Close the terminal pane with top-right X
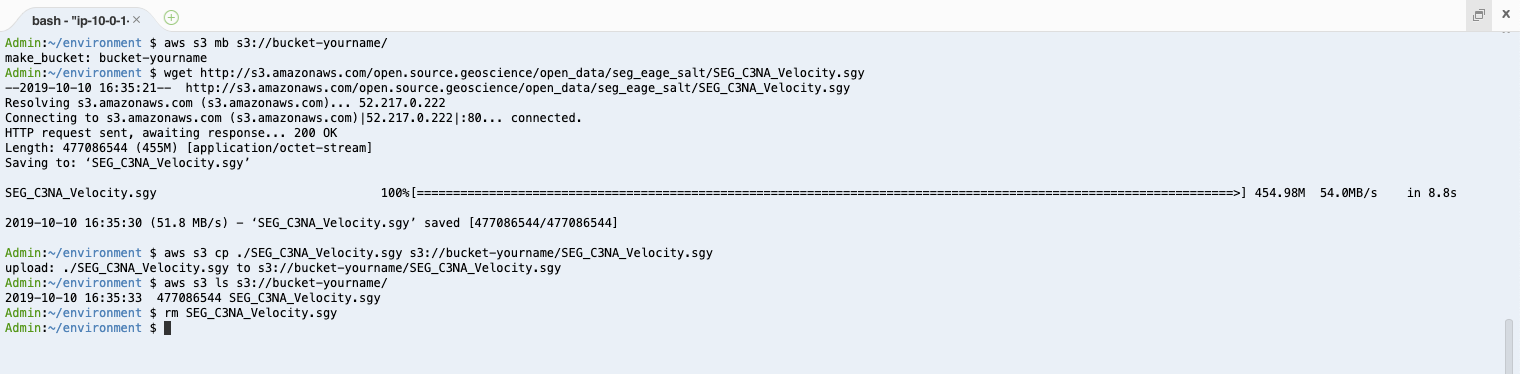This screenshot has height=374, width=1520. [x=1505, y=14]
